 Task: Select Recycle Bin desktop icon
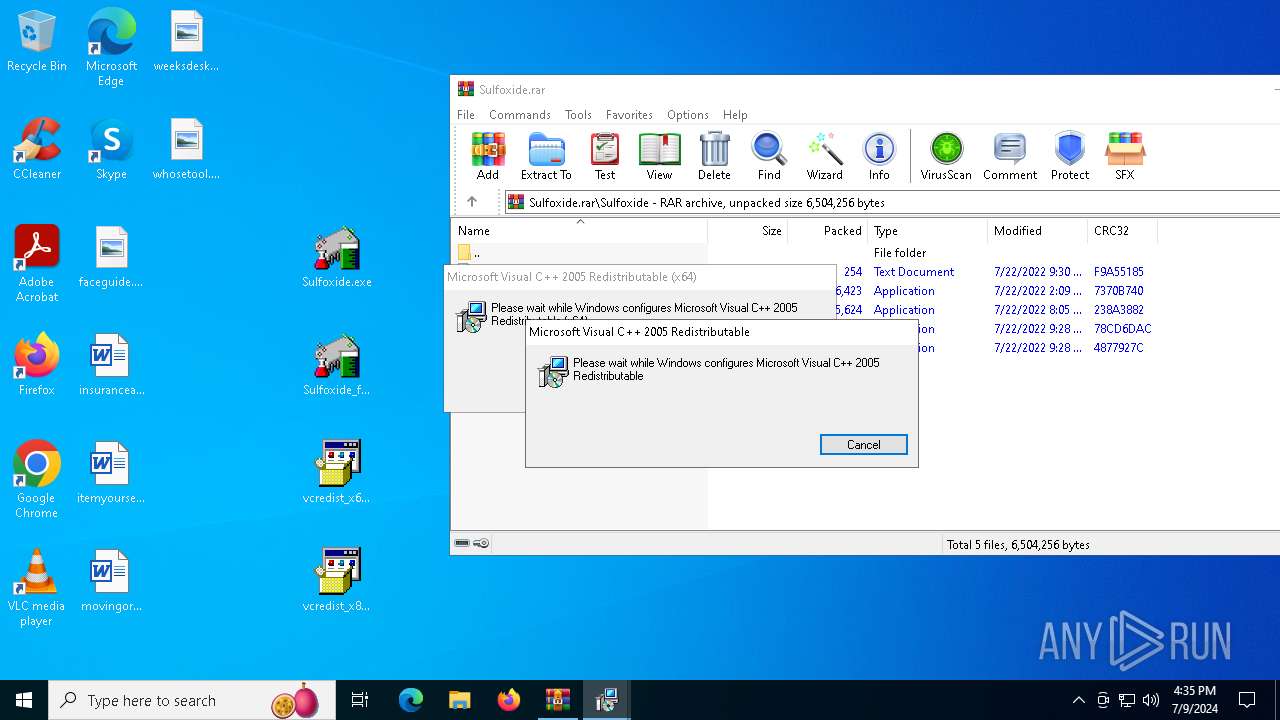(x=37, y=42)
